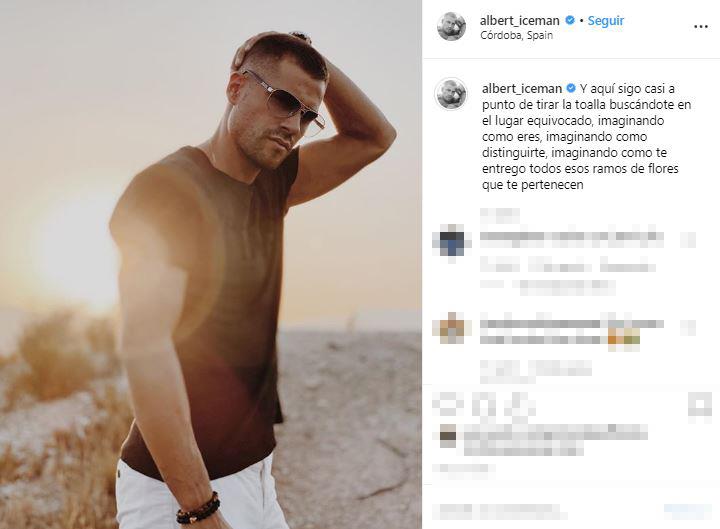Click the header profile picture of albert_iceman
The image size is (720, 529).
[x=451, y=26]
